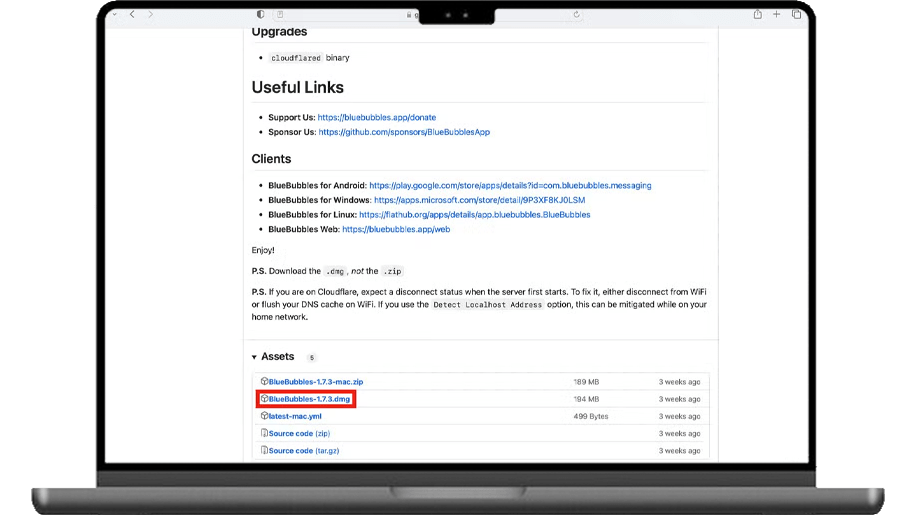Go forward using Safari's forward arrow
Viewport: 900px width, 515px height.
150,14
